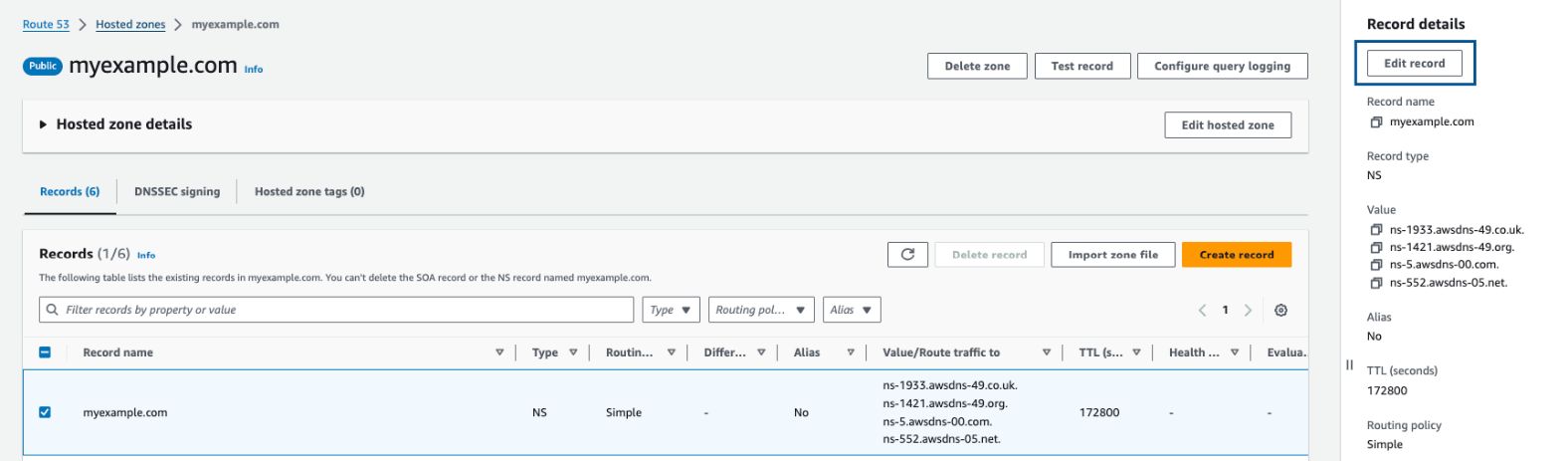The width and height of the screenshot is (1568, 461).
Task: Uncheck the myexample.com NS record checkbox
Action: (x=45, y=412)
